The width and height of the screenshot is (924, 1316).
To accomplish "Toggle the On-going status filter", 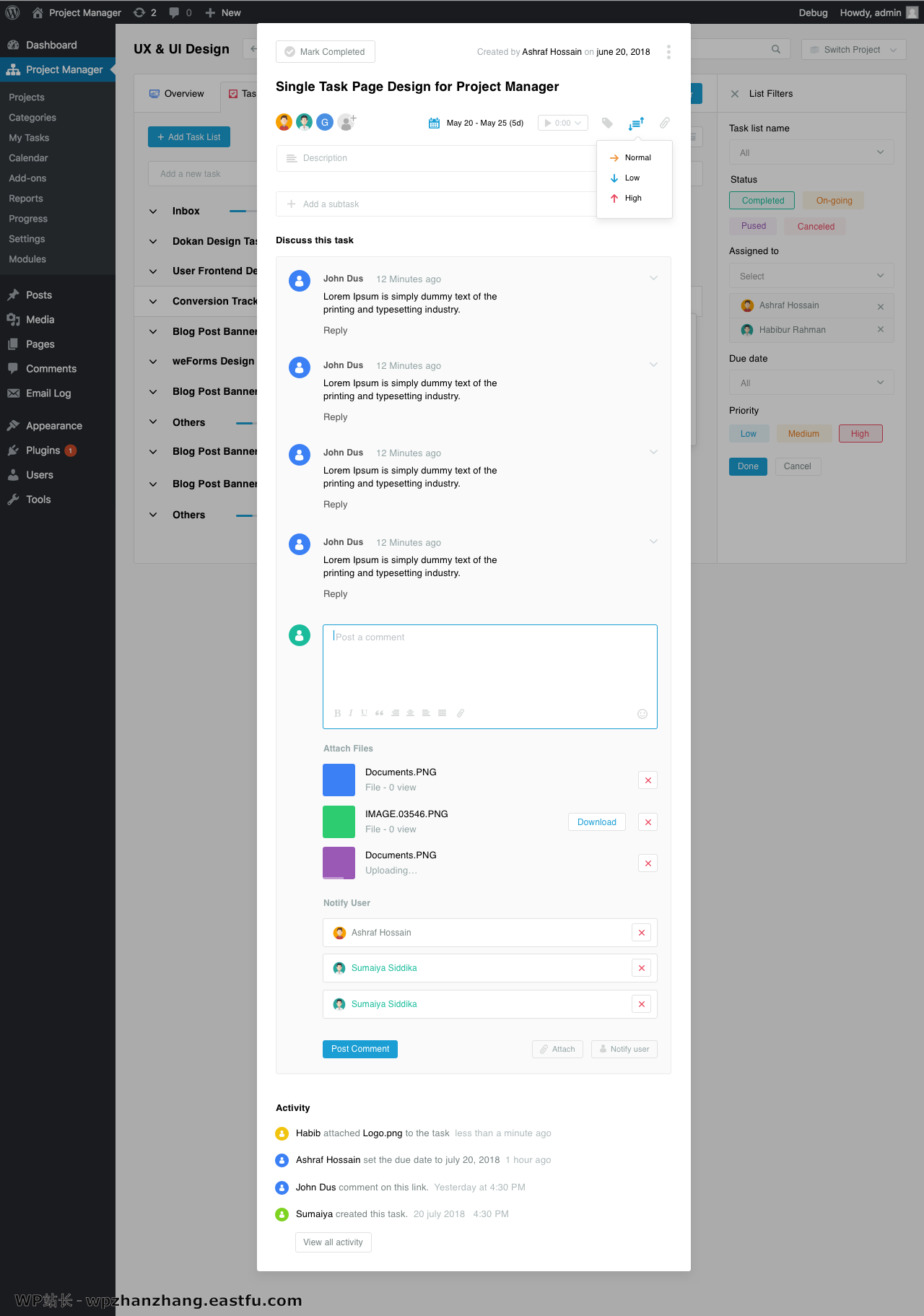I will (834, 201).
